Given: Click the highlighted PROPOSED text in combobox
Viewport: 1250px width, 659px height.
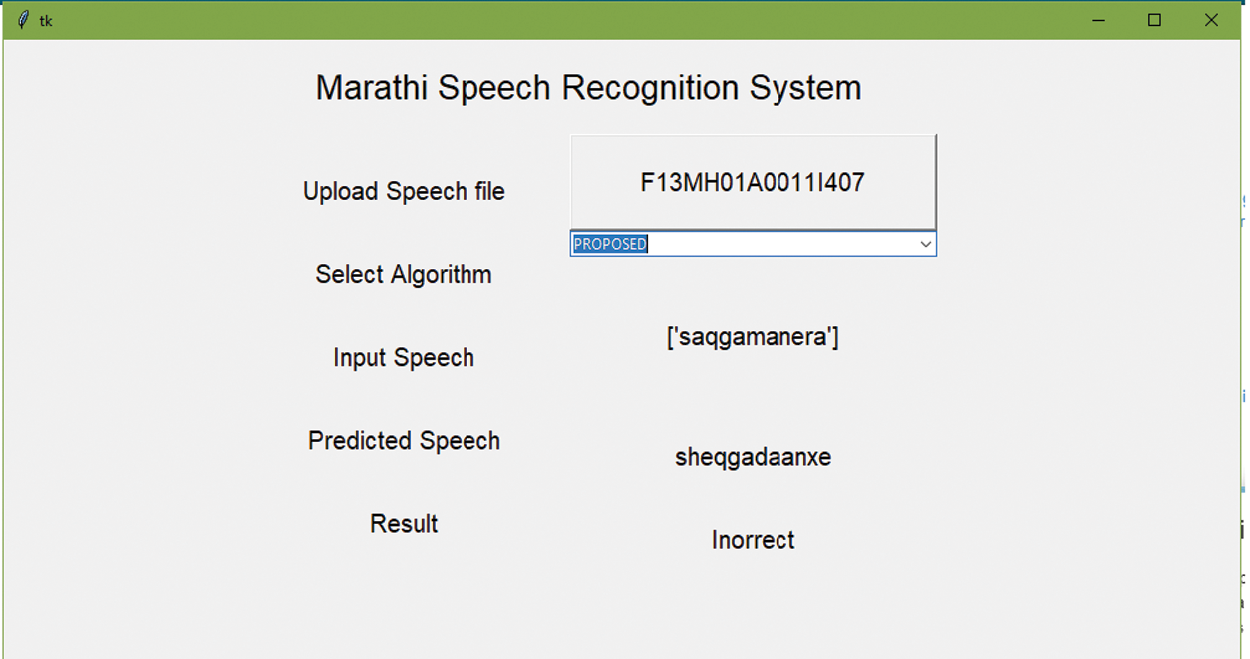Looking at the screenshot, I should pos(610,244).
